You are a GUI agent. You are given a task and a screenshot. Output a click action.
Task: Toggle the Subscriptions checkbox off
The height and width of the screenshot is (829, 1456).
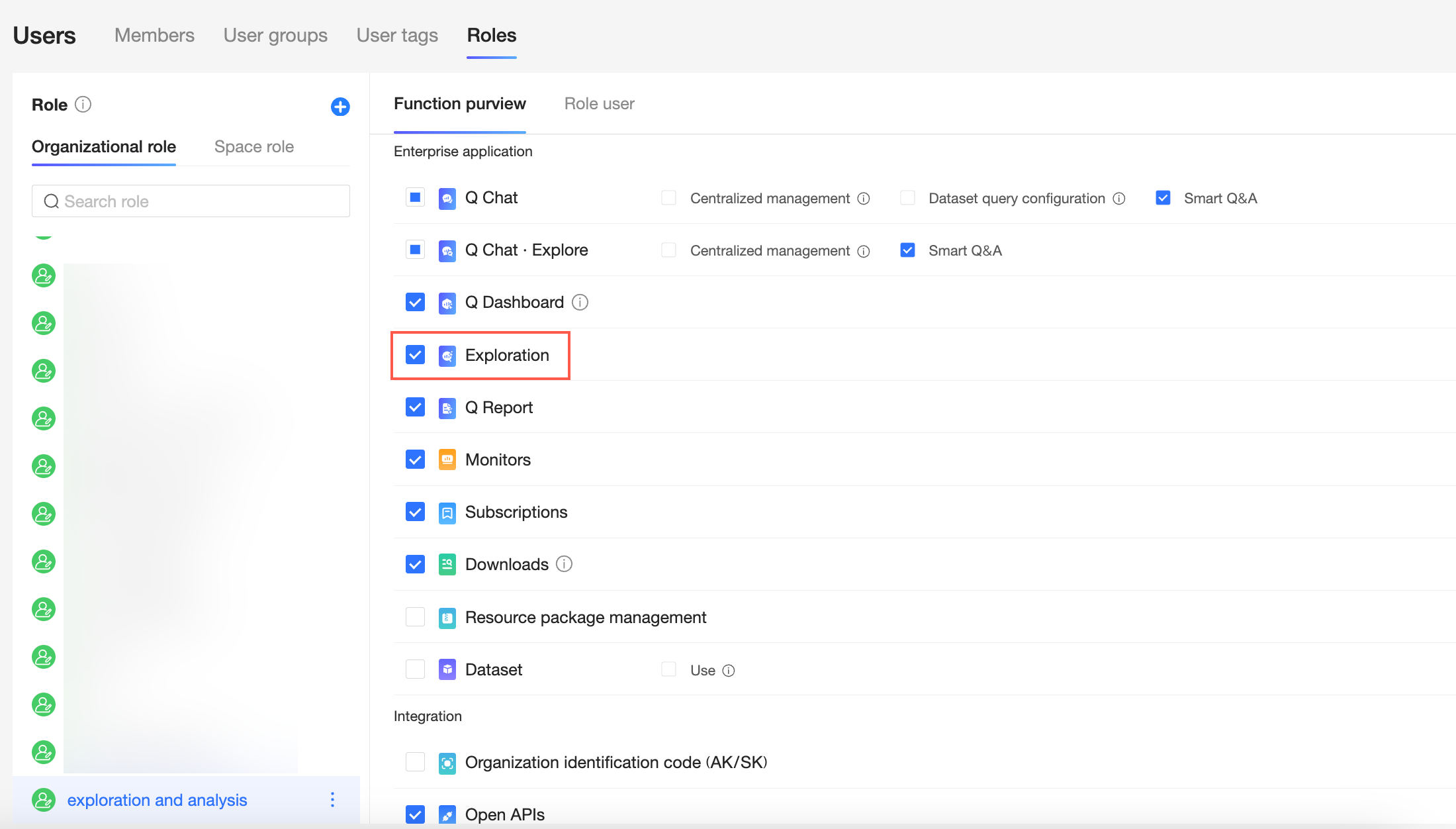coord(415,512)
